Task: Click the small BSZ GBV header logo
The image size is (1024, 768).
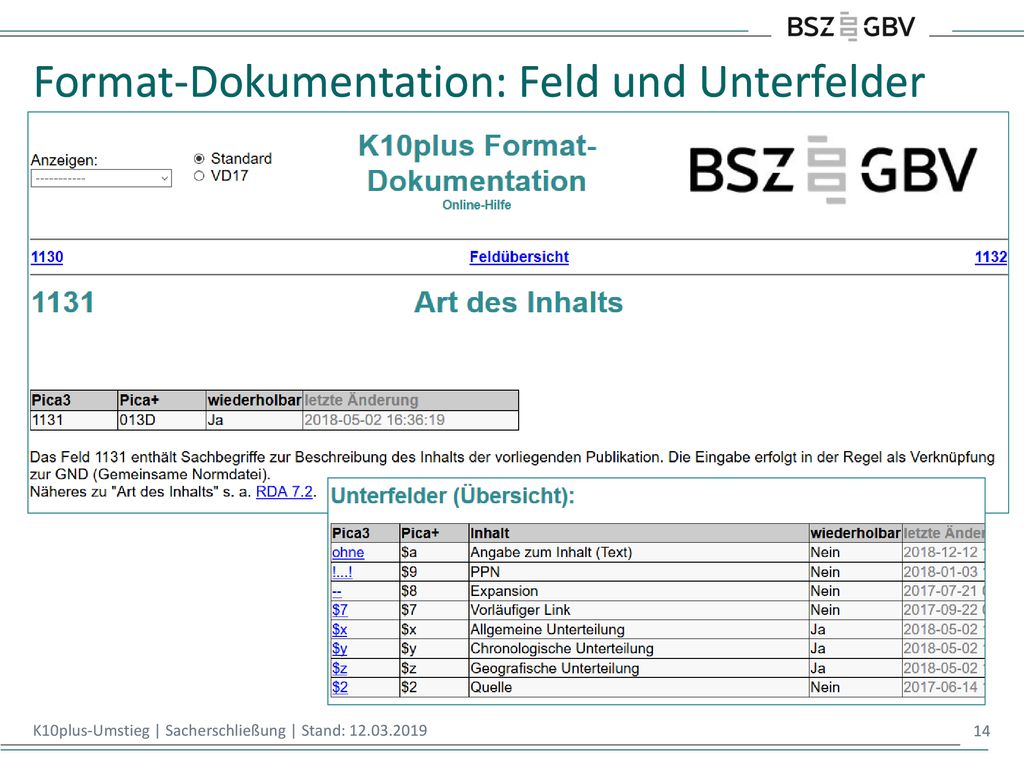Action: pyautogui.click(x=851, y=27)
